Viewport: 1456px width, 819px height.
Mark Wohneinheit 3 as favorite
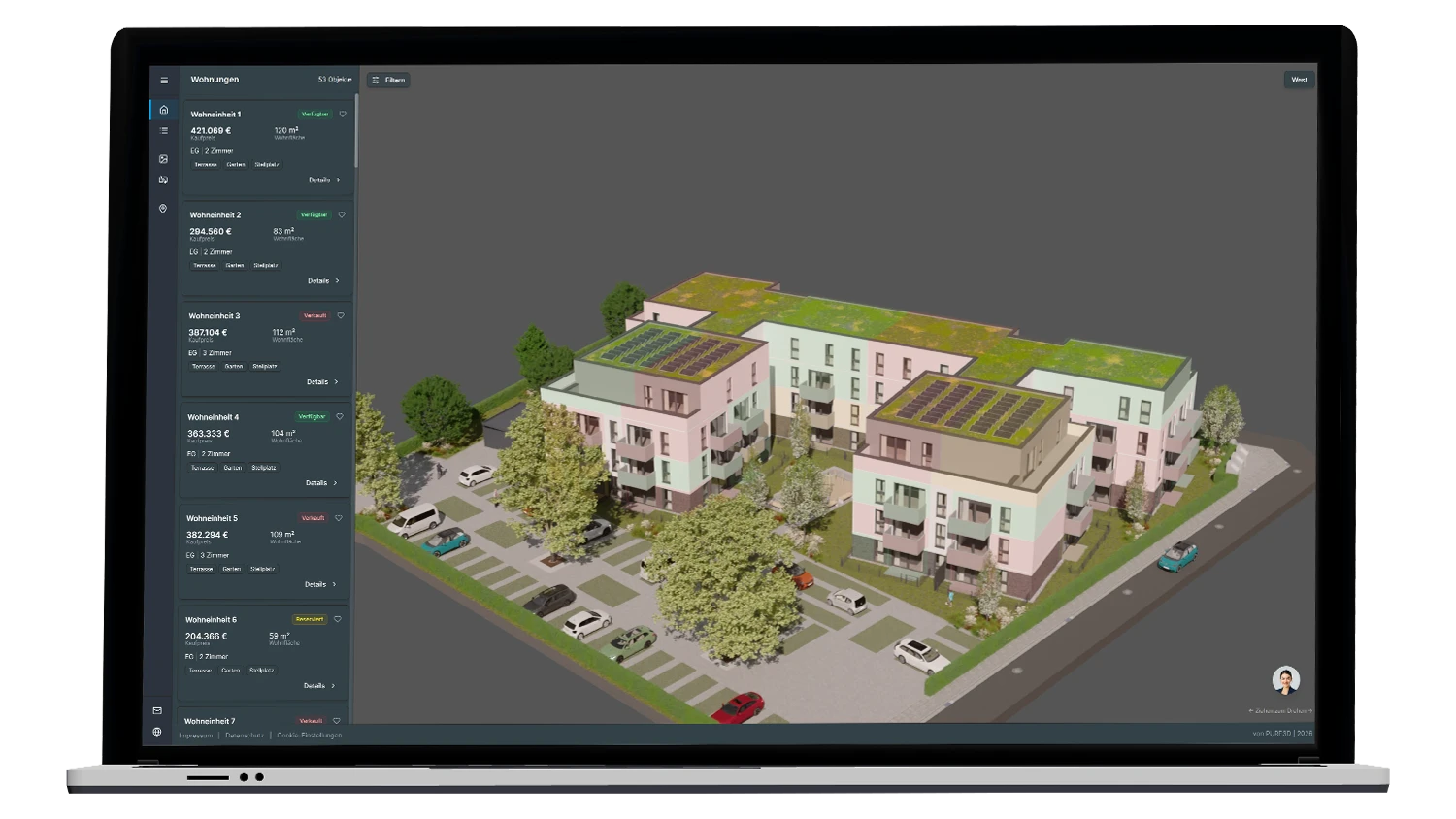(341, 315)
